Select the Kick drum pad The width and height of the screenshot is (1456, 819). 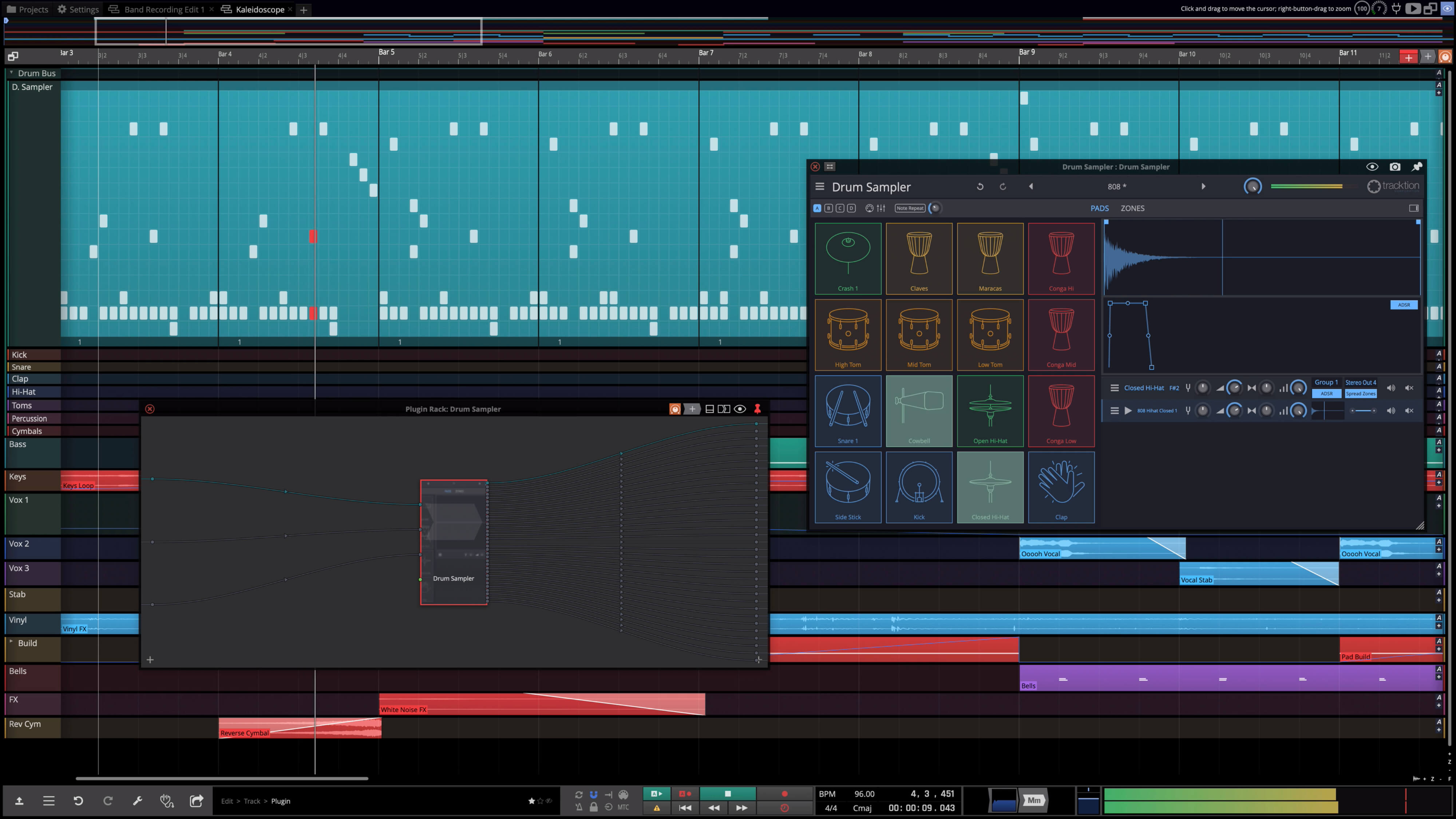918,487
